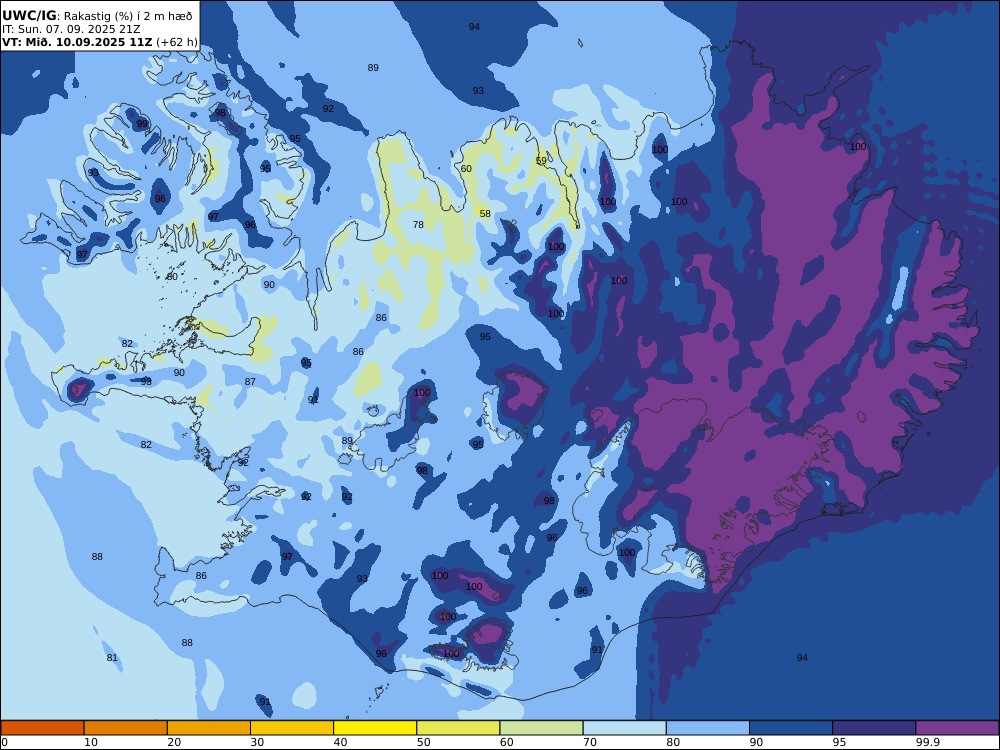The image size is (1000, 750).
Task: Click the '(+62 h)' forecast offset text
Action: point(177,42)
